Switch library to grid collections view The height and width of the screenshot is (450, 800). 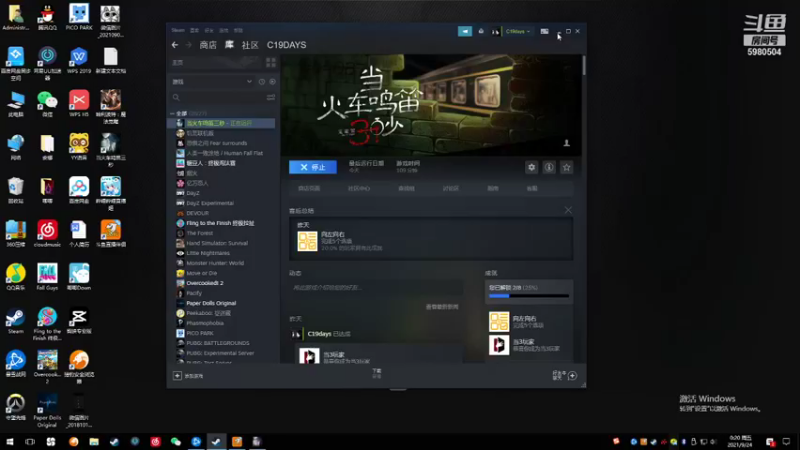(271, 62)
